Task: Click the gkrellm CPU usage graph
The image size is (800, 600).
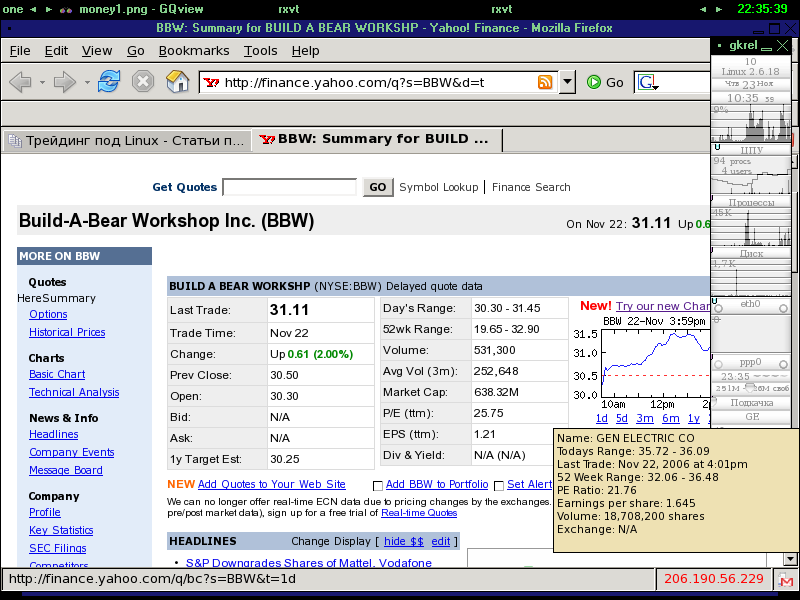Action: pos(751,123)
